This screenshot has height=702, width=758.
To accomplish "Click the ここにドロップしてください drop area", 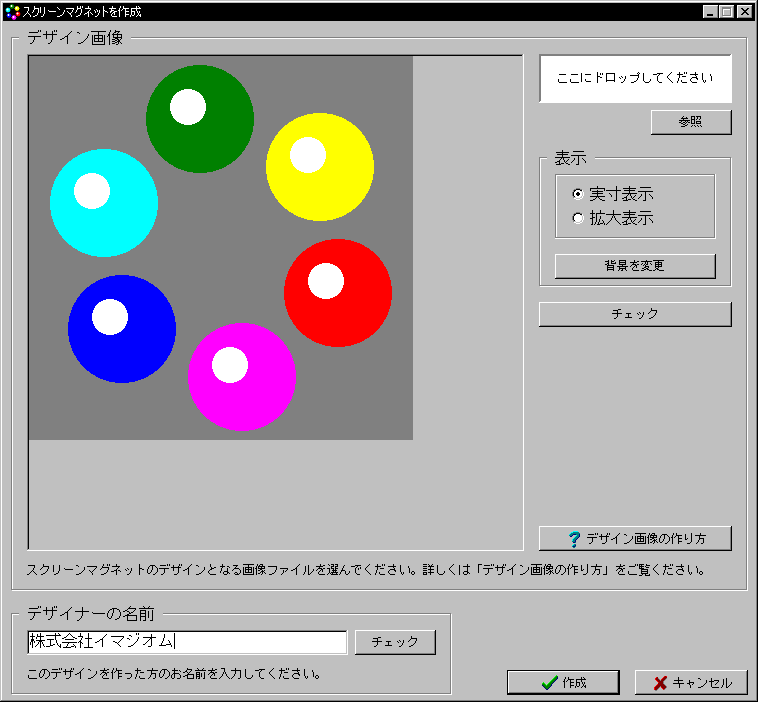I will [635, 78].
